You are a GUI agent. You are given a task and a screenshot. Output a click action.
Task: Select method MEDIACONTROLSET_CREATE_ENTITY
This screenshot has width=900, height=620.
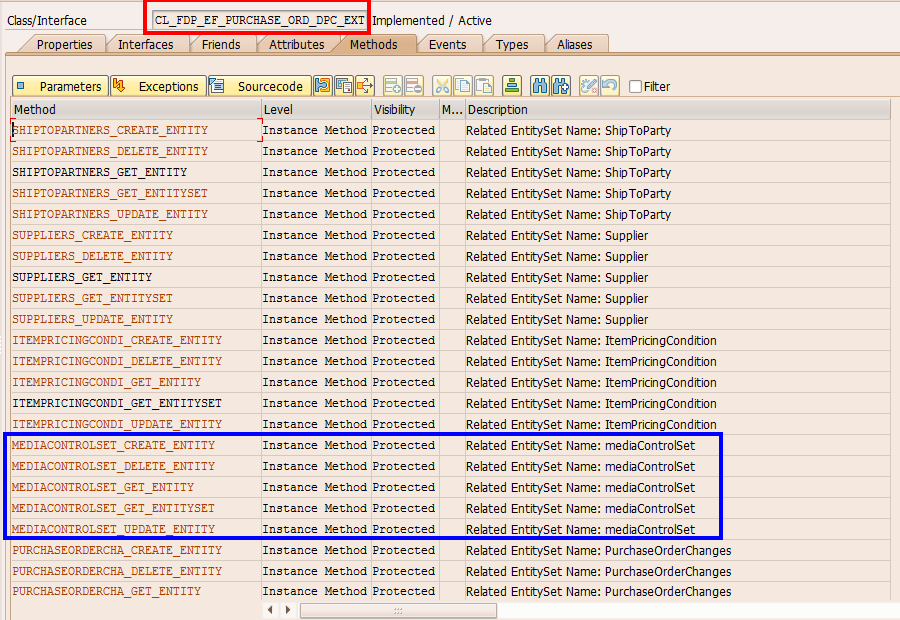pyautogui.click(x=115, y=445)
